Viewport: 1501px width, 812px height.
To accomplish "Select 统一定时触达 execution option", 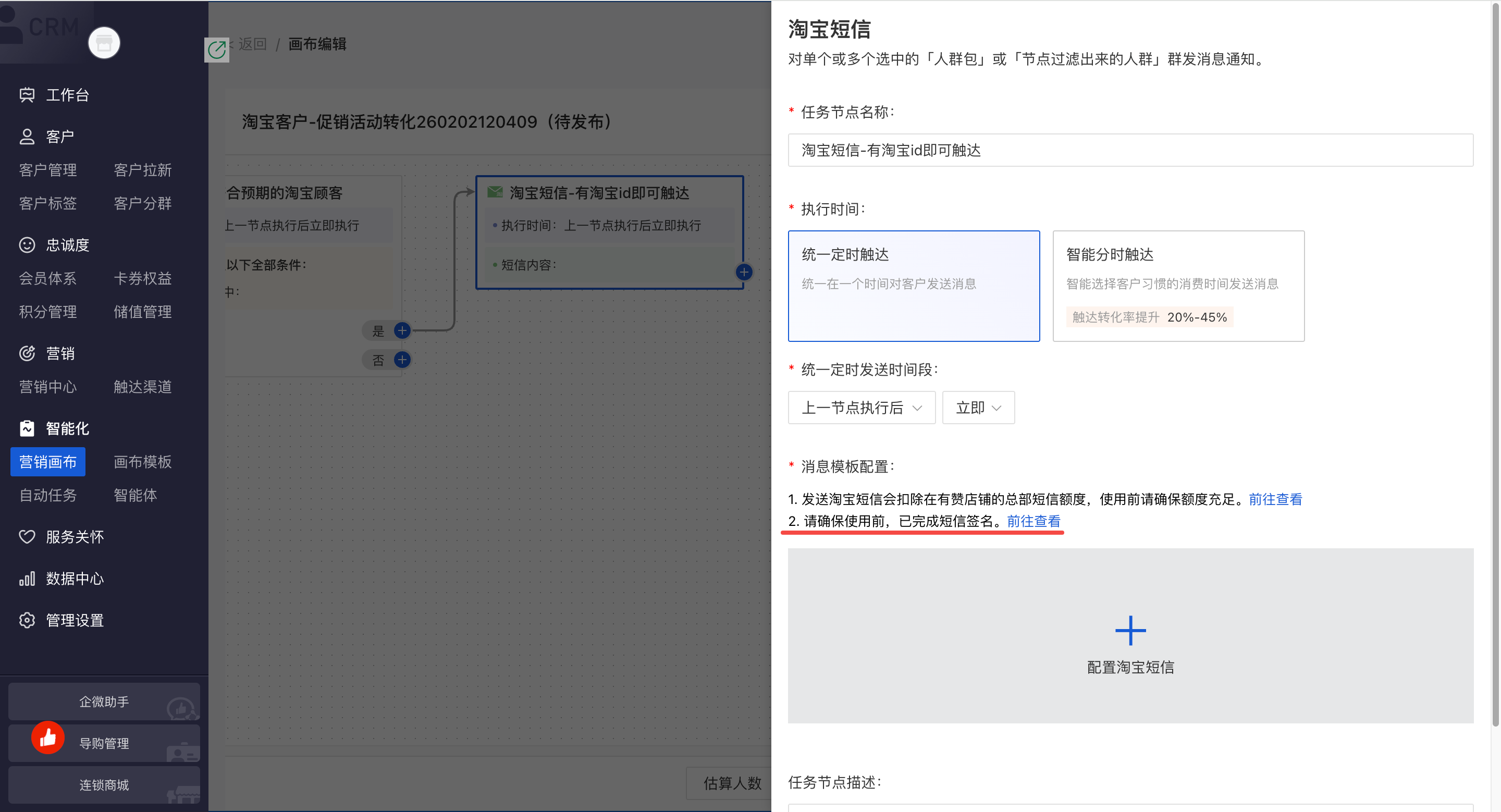I will [913, 286].
